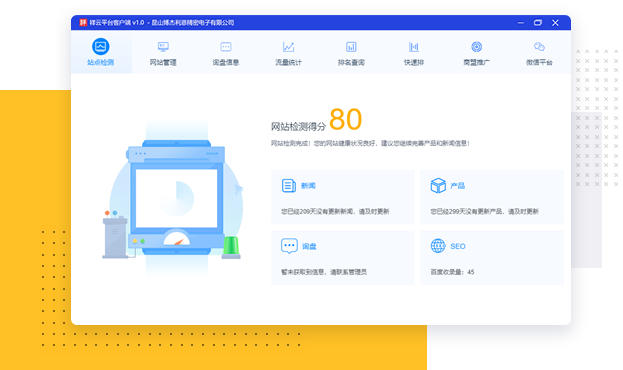This screenshot has height=370, width=623.
Task: Click the '网站检测得分' label
Action: coord(298,126)
